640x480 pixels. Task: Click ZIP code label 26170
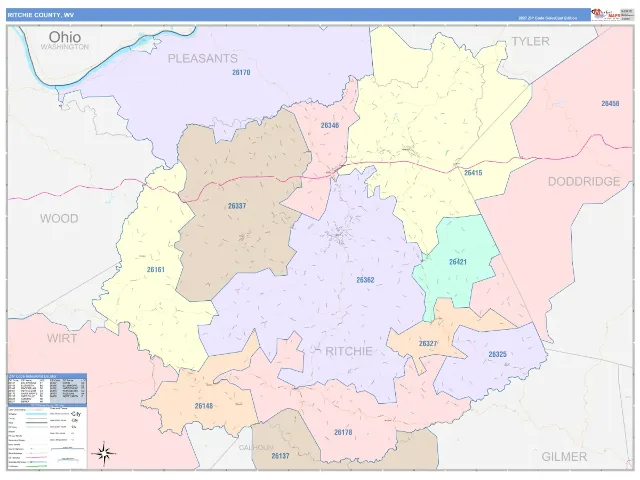pos(241,72)
